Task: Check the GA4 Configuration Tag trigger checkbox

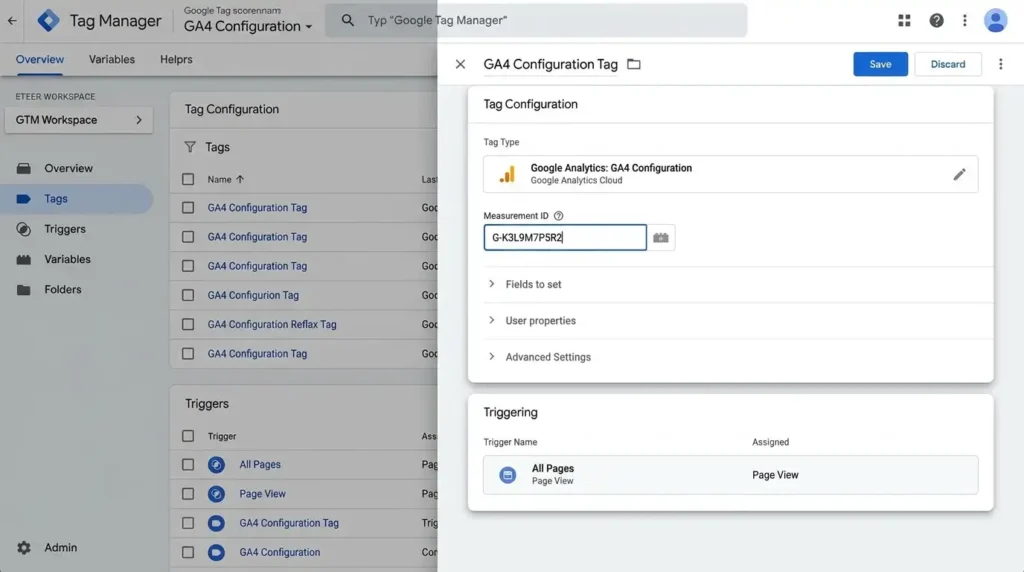Action: (x=188, y=523)
